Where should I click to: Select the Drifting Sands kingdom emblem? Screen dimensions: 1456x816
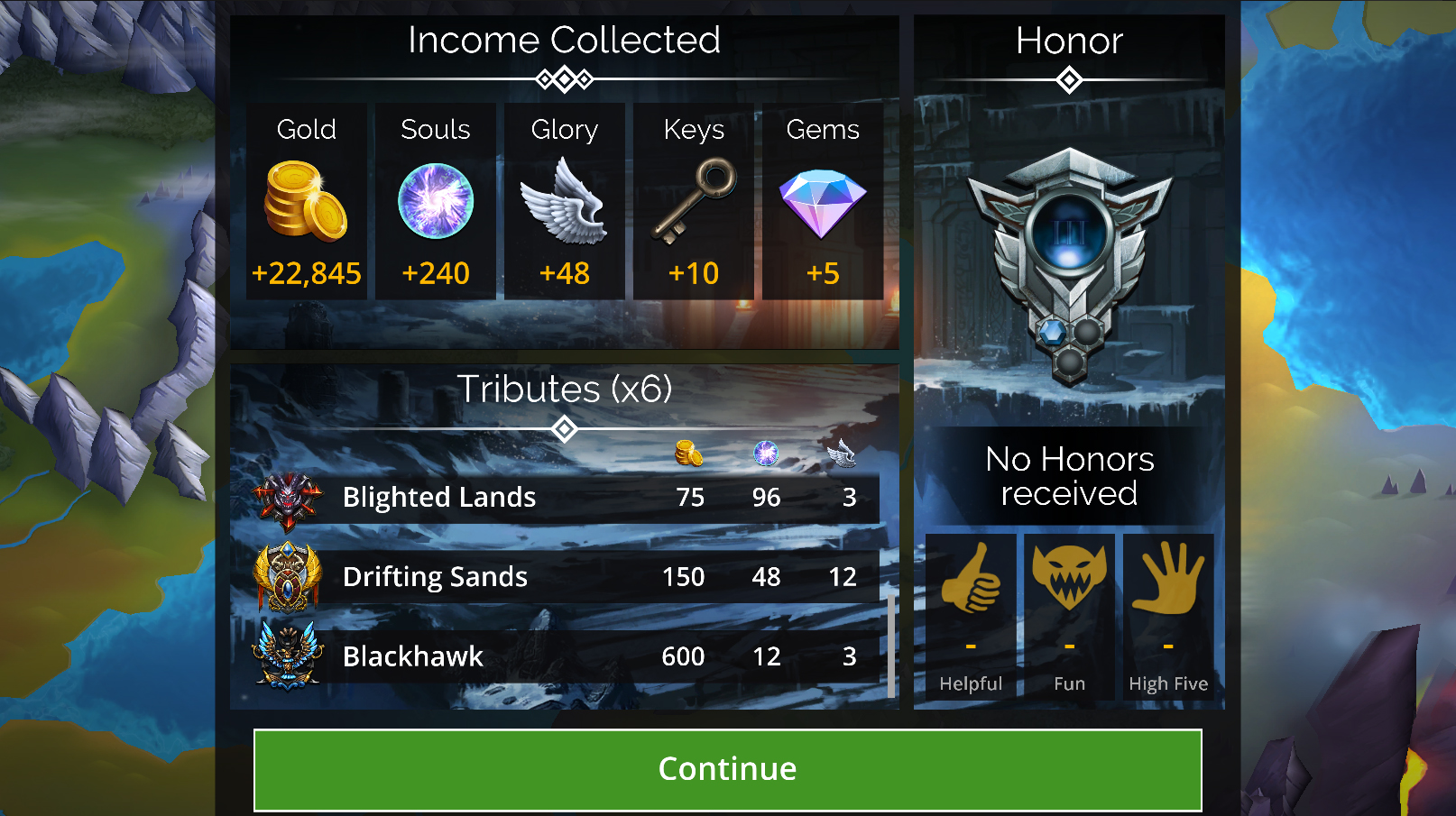pyautogui.click(x=287, y=577)
